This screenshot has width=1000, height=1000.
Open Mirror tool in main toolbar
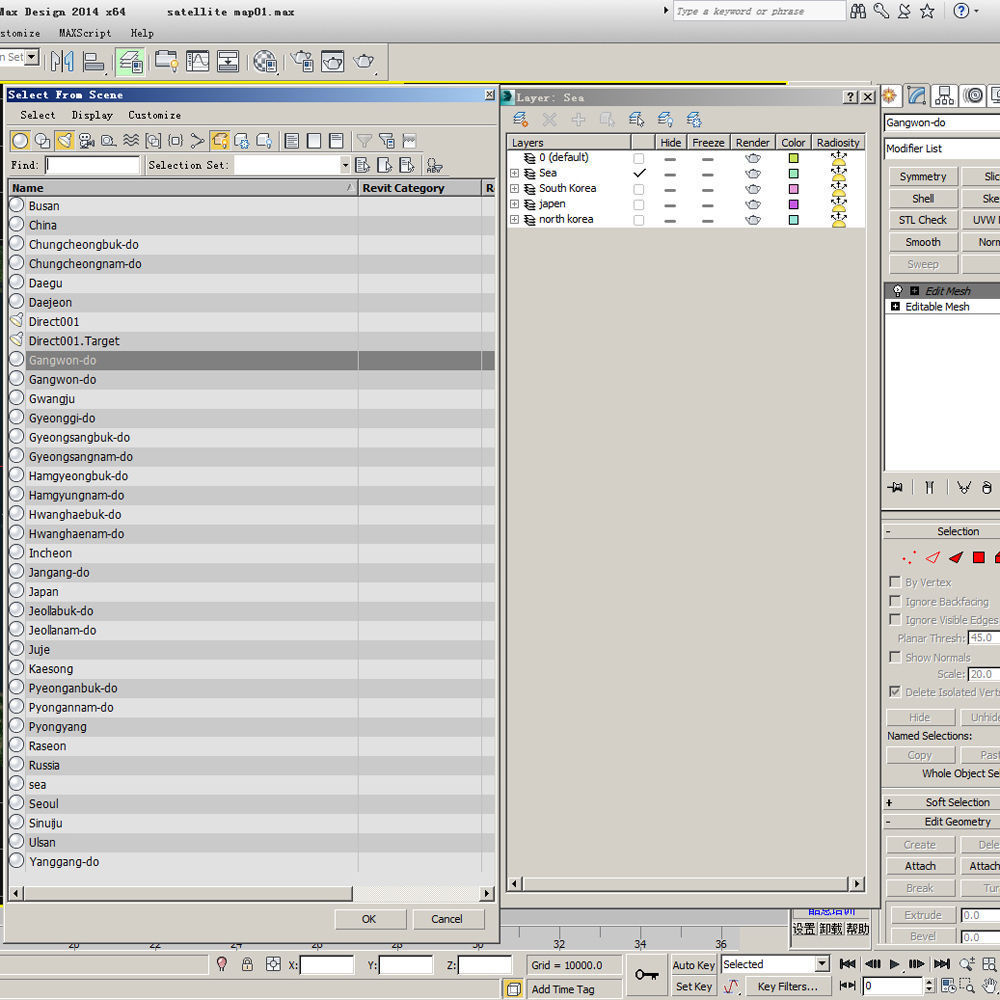[62, 61]
